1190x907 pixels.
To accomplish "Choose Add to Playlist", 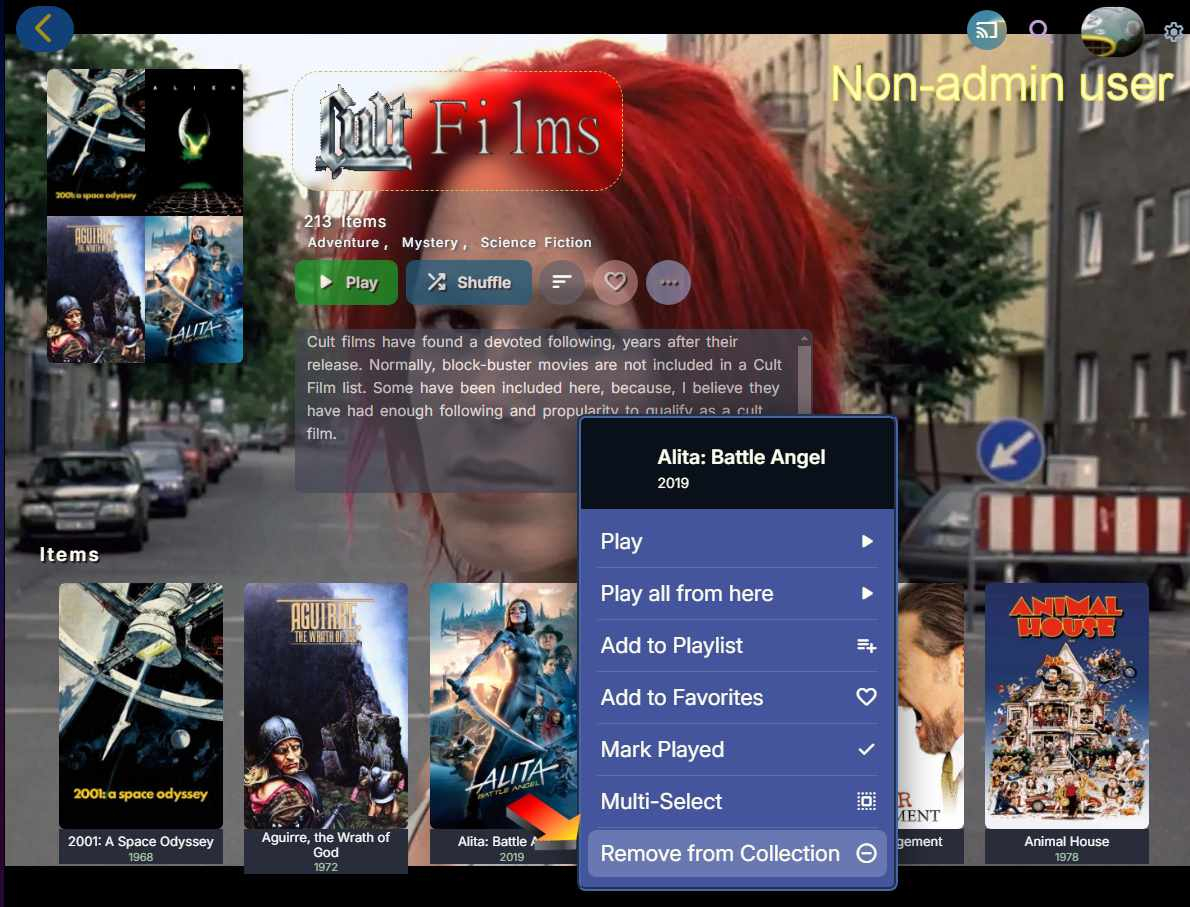I will (x=737, y=645).
